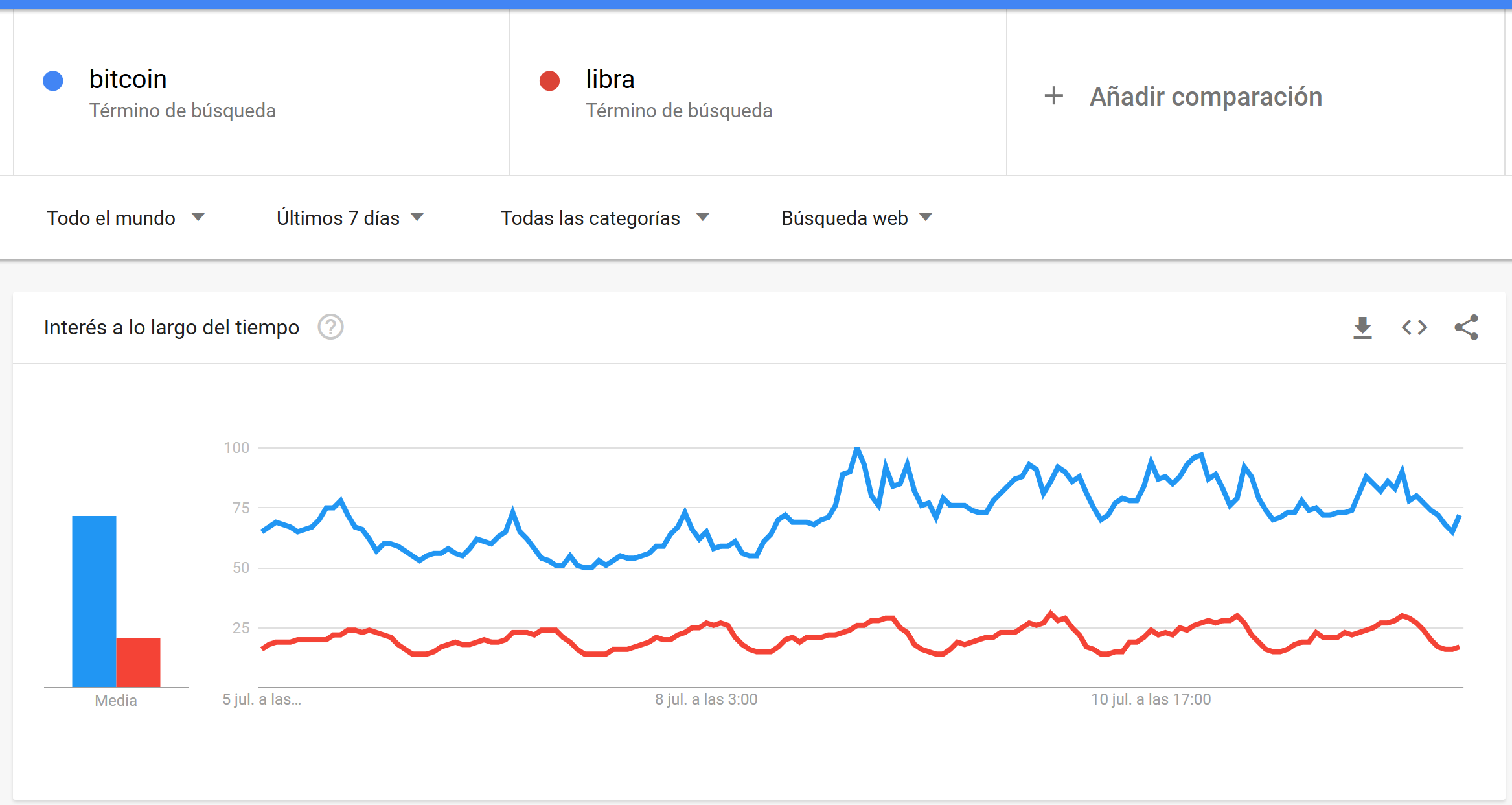Share the interest over time chart
The height and width of the screenshot is (805, 1512).
(1466, 327)
